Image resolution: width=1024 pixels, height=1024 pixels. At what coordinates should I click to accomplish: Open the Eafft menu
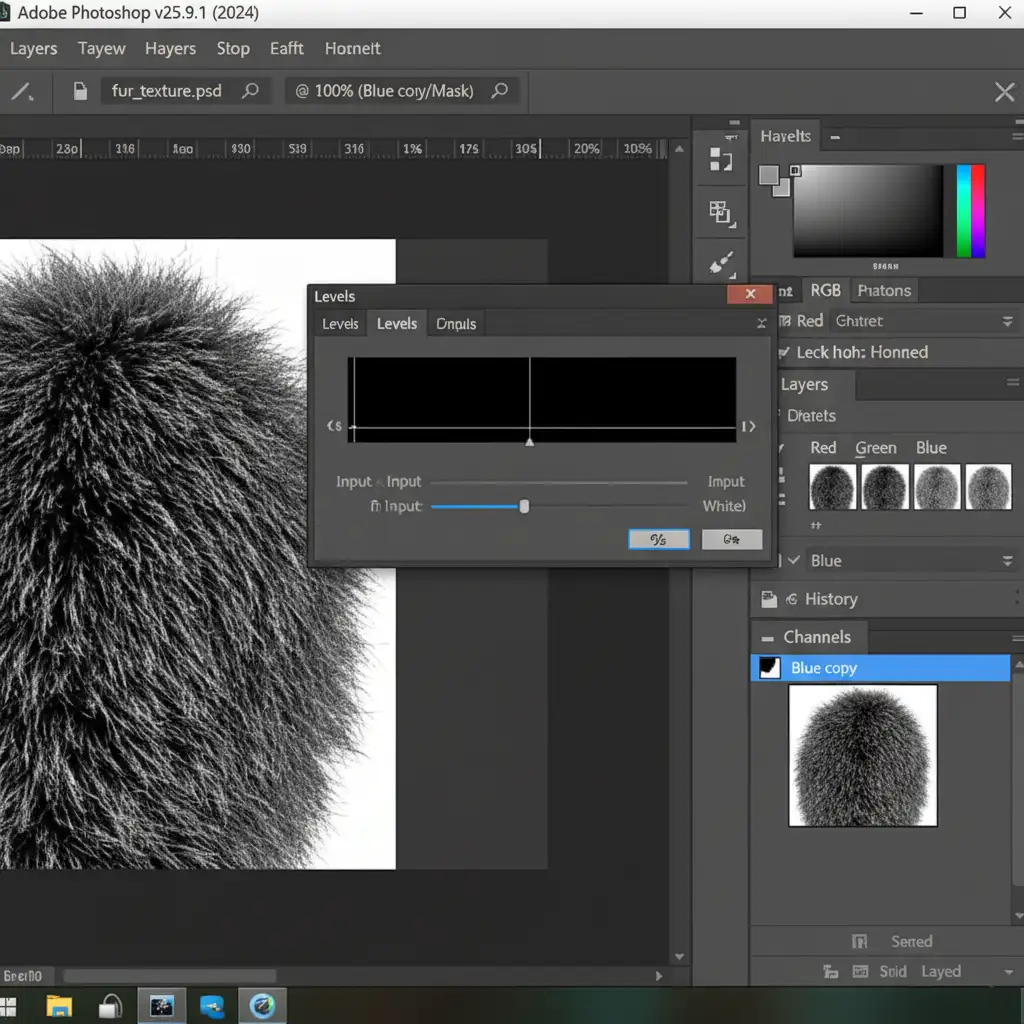click(x=286, y=48)
